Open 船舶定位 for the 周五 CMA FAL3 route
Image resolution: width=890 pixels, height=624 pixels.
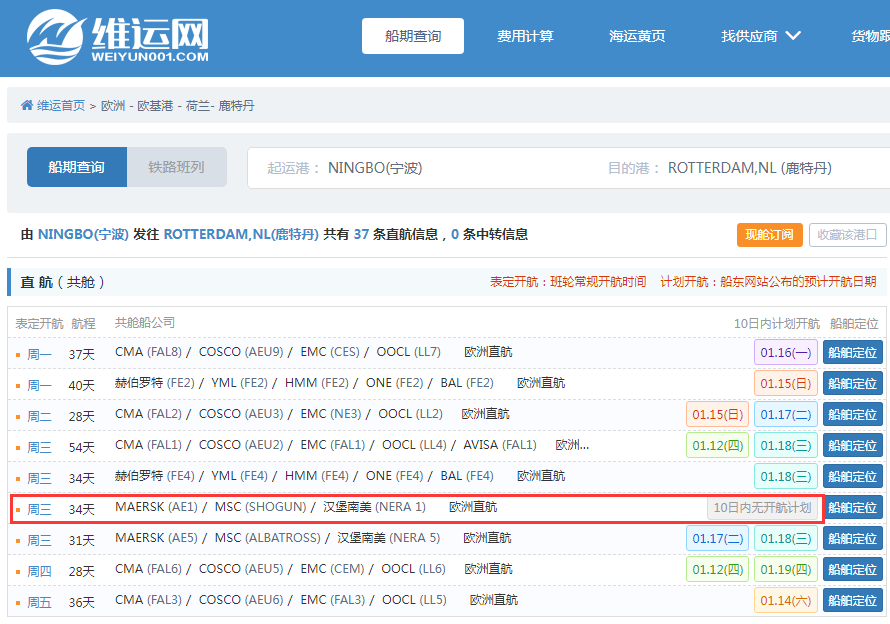point(852,600)
